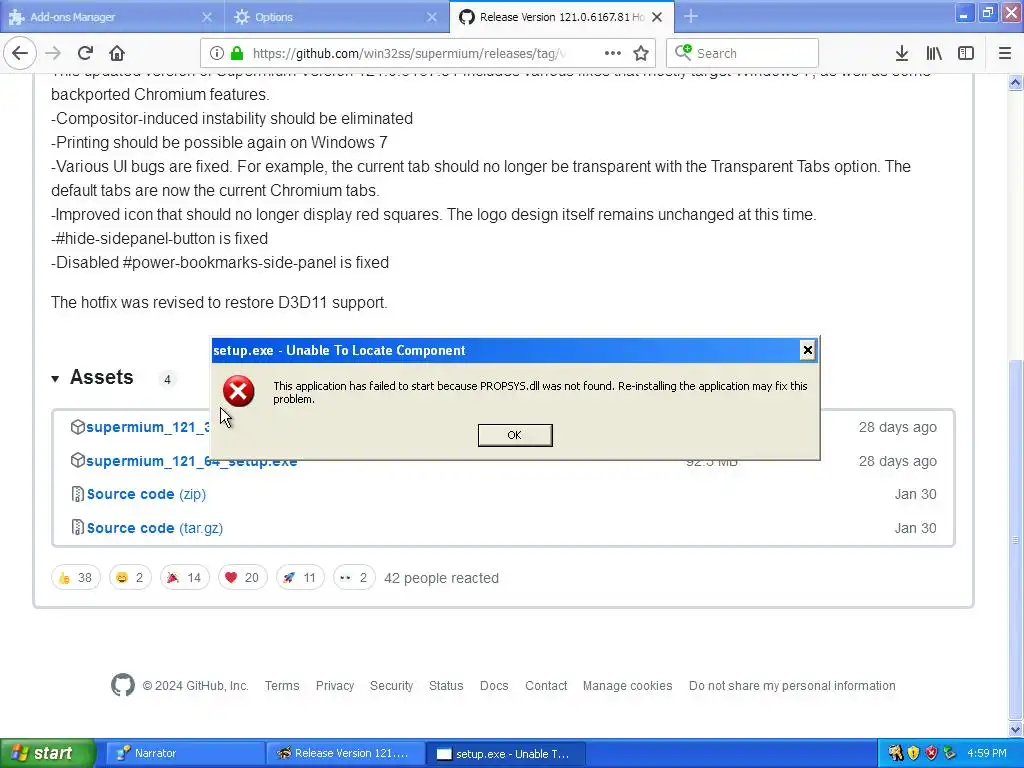Open the Privacy footer link
Screen dimensions: 1024x768
(335, 686)
